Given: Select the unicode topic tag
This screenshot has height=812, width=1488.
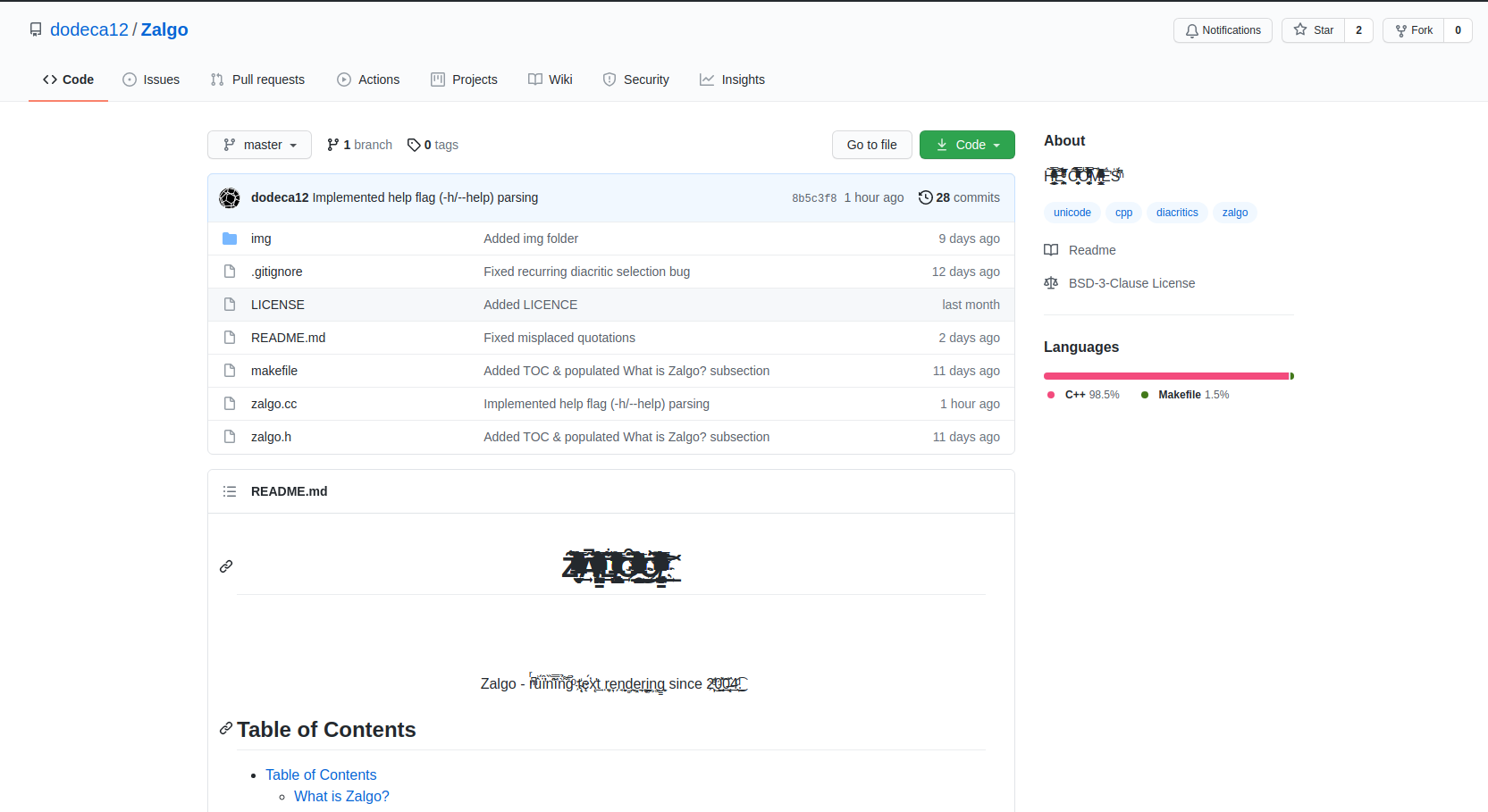Looking at the screenshot, I should (1072, 213).
